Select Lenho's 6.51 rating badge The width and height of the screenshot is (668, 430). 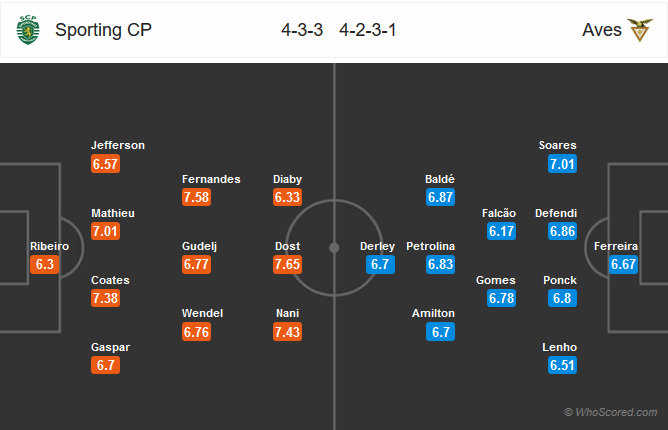[562, 365]
